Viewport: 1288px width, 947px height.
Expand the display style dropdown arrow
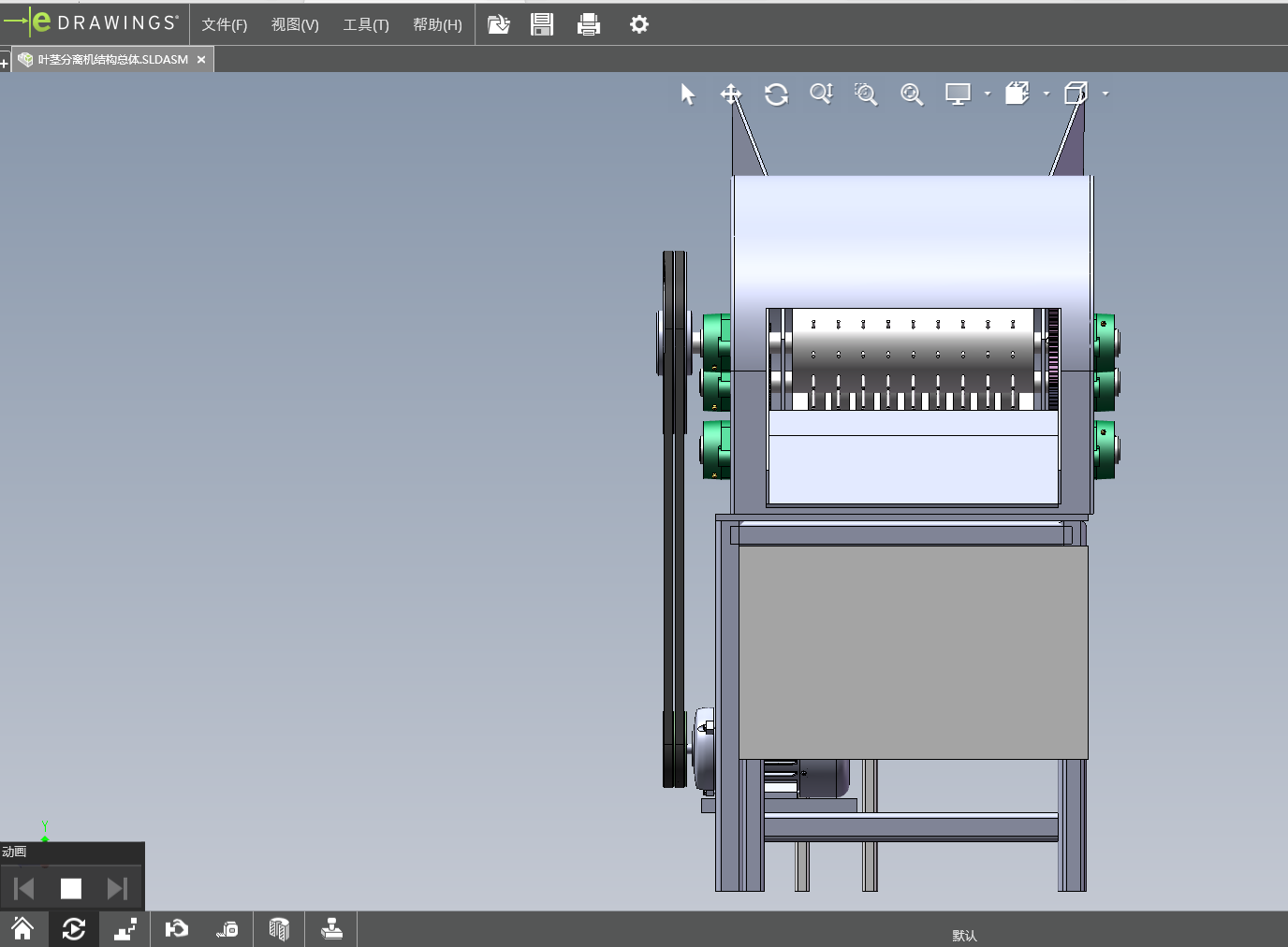click(x=988, y=94)
